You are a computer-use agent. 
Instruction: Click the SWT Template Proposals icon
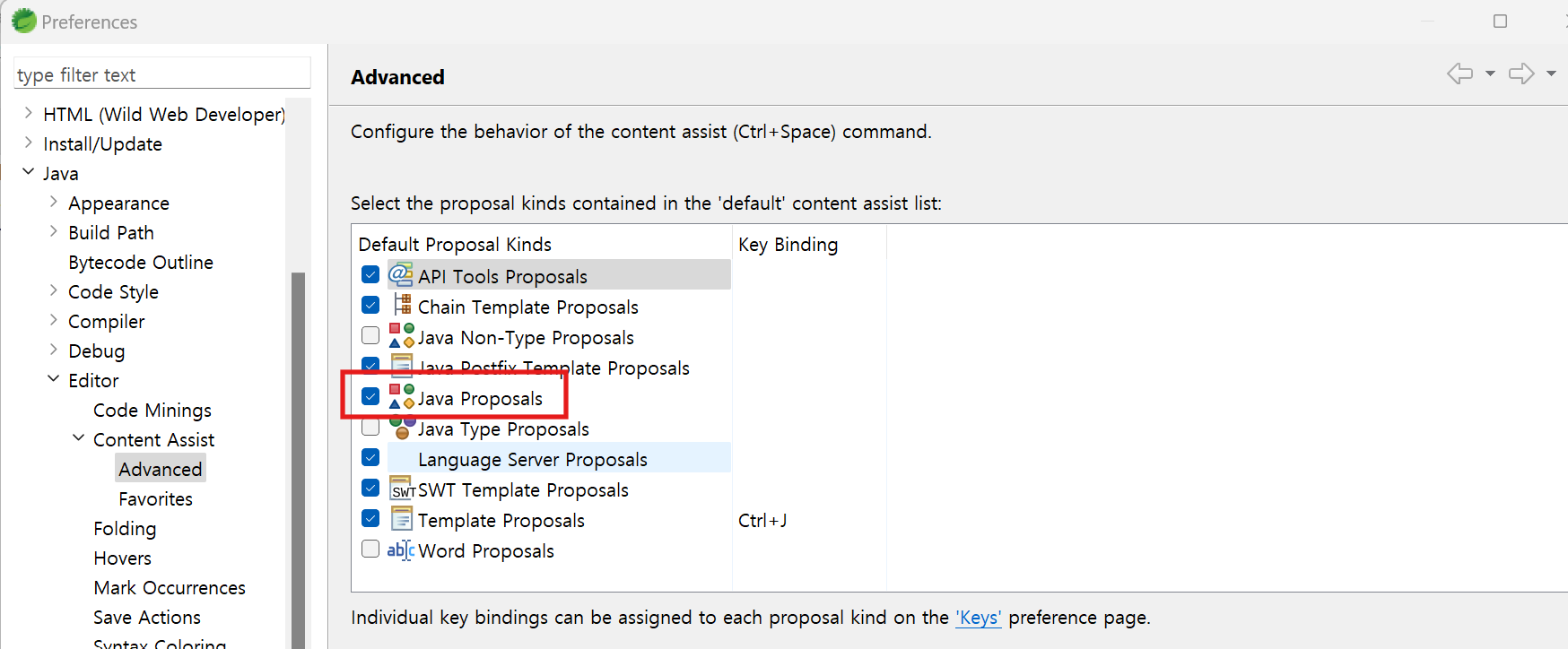point(402,489)
